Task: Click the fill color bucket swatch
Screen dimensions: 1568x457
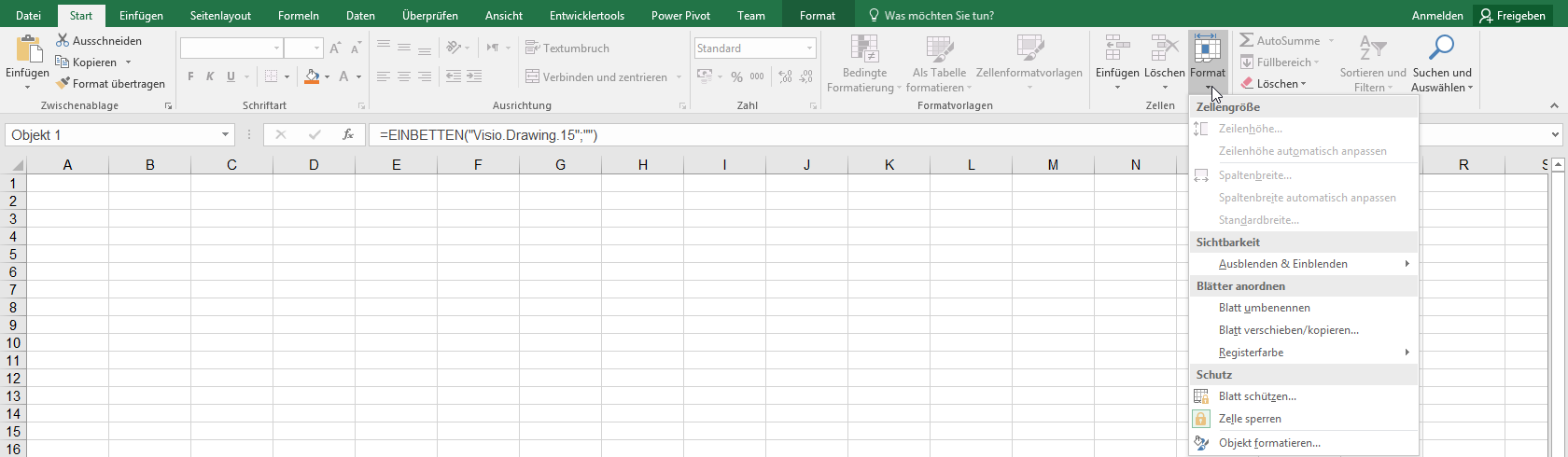Action: (312, 76)
